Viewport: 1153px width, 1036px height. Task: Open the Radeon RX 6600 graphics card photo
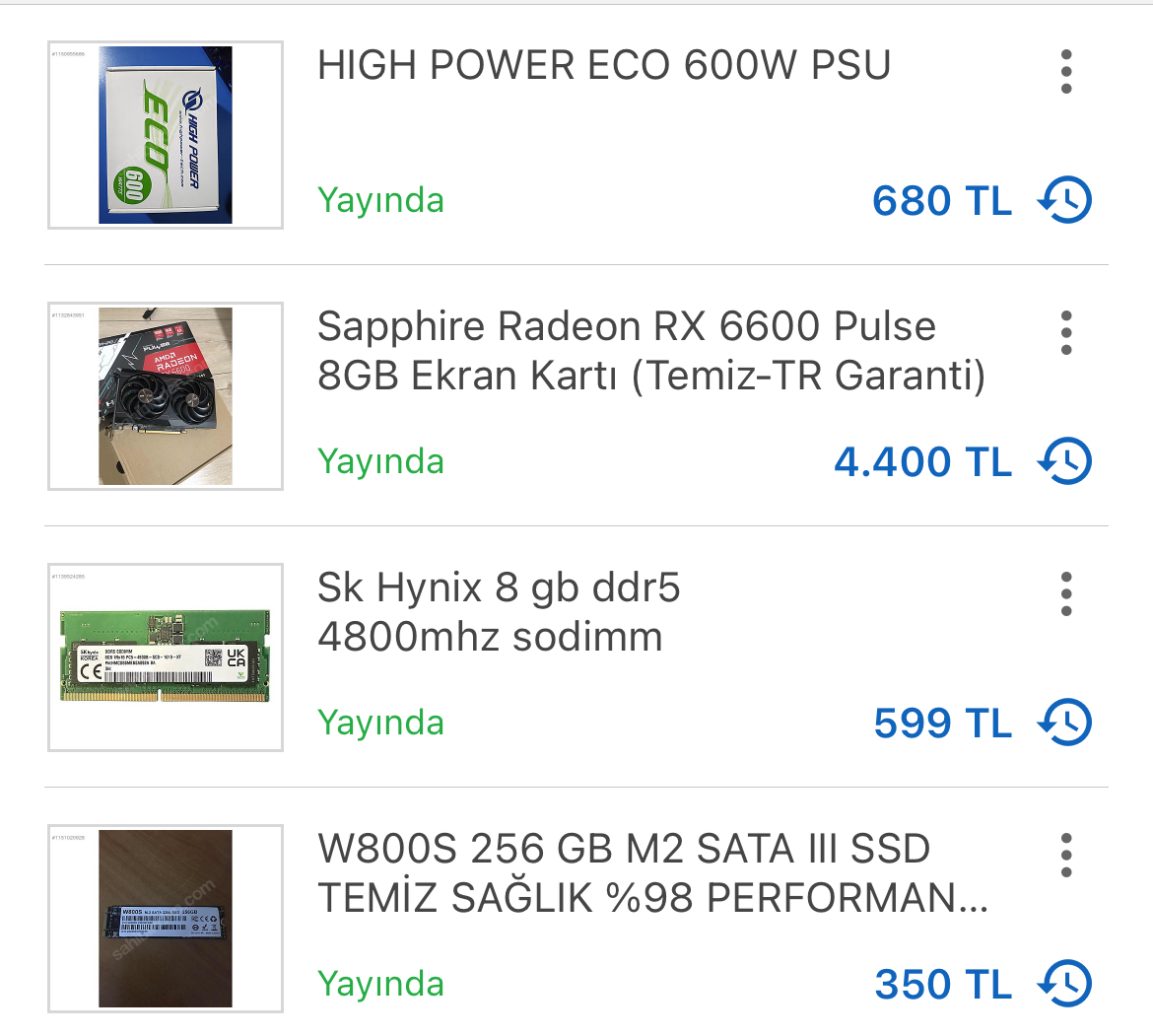click(166, 396)
